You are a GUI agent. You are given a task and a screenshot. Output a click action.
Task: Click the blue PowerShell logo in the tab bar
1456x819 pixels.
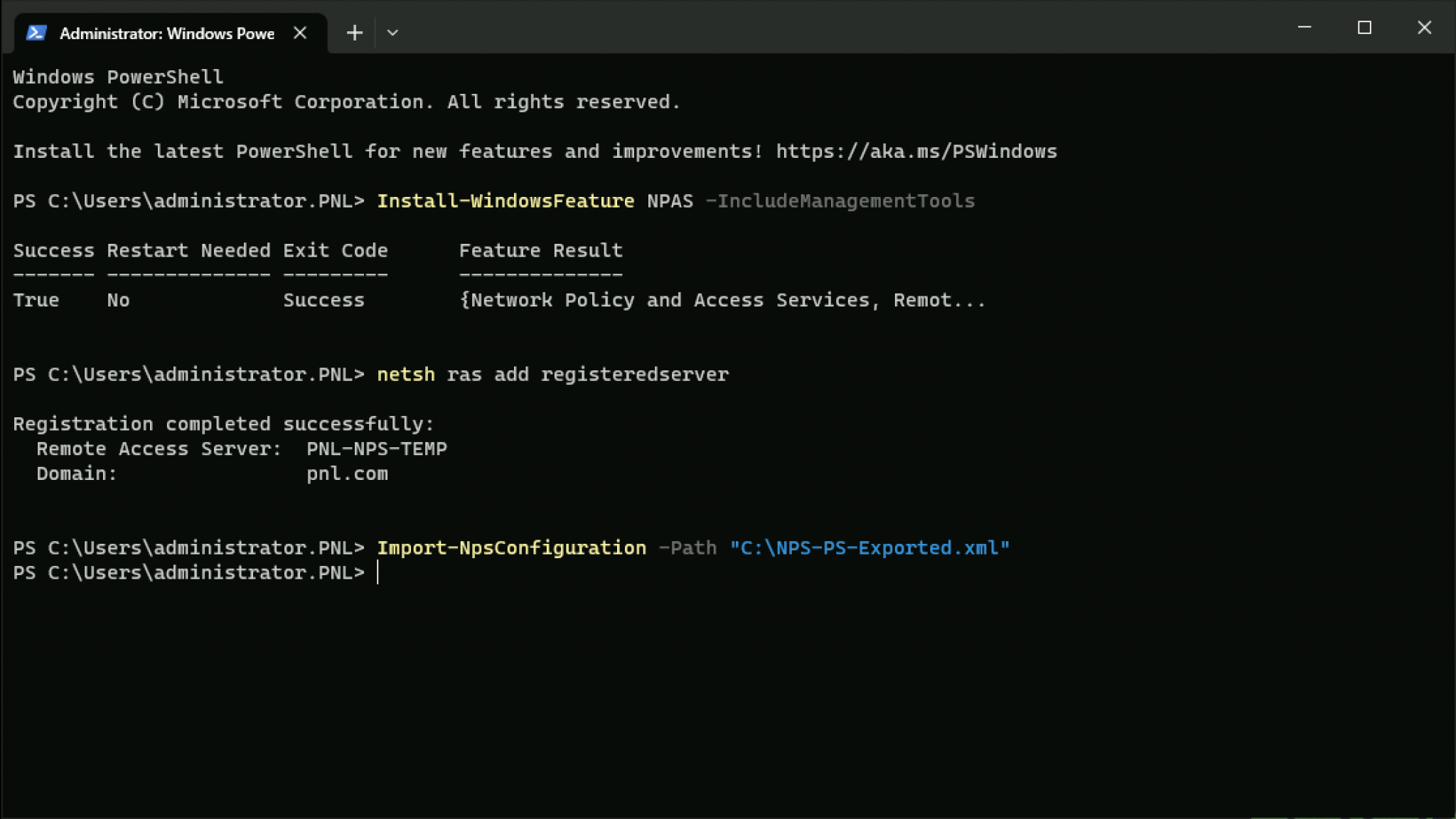[36, 32]
